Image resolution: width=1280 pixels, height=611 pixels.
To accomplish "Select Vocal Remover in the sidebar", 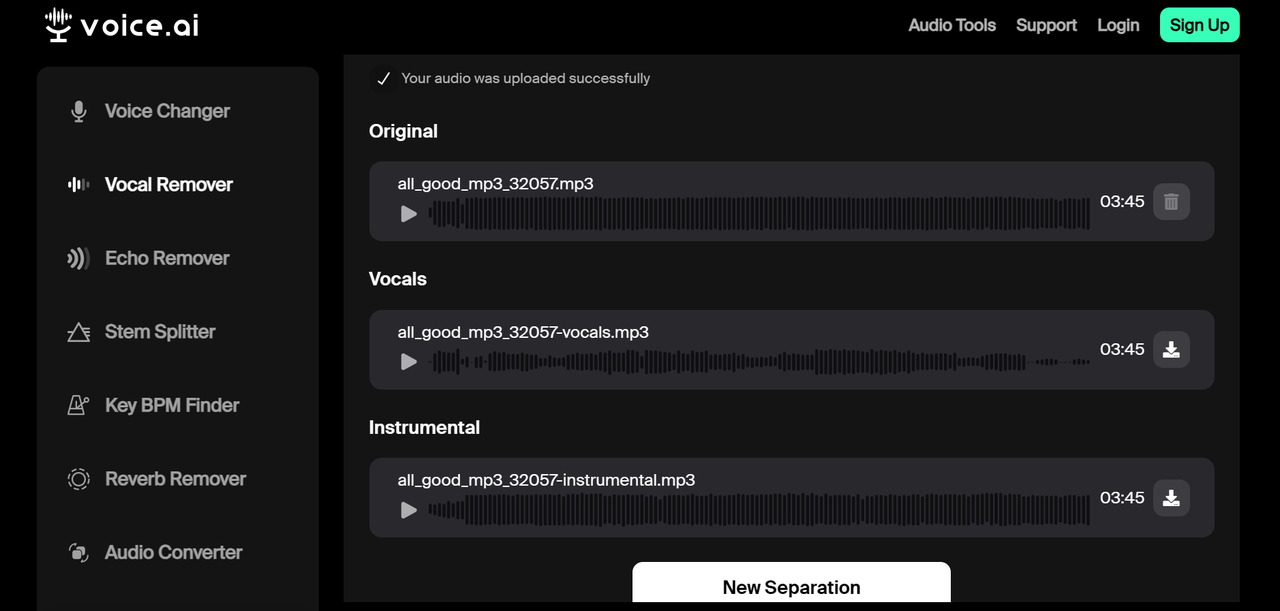I will coord(168,184).
